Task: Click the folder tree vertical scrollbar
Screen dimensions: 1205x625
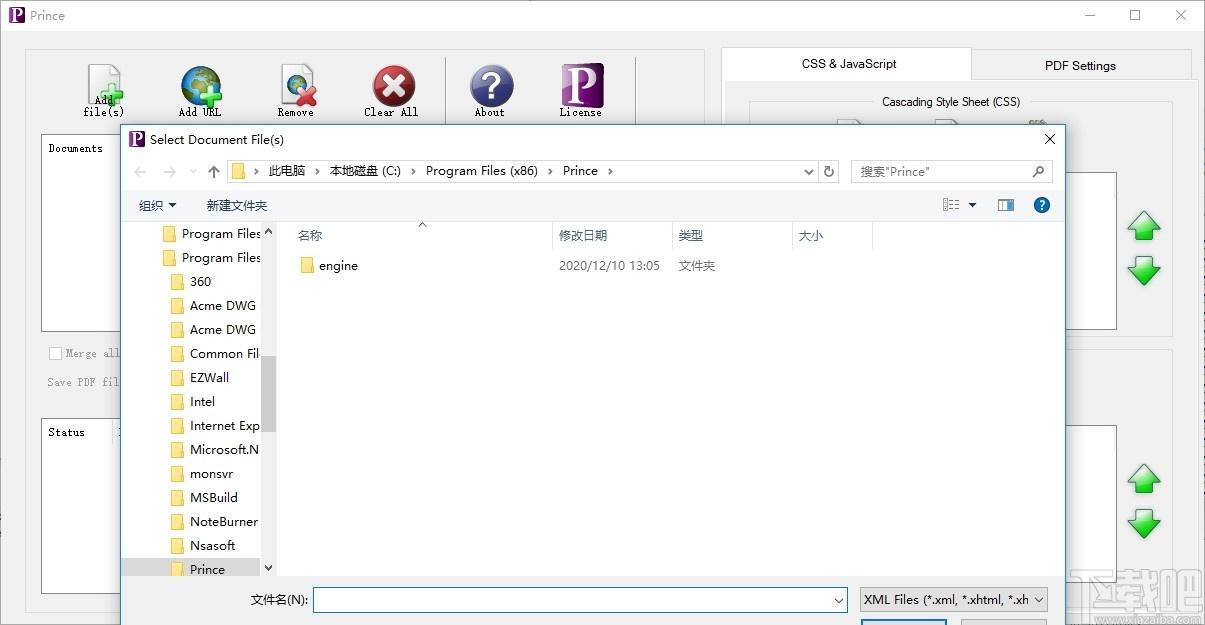Action: click(x=268, y=393)
